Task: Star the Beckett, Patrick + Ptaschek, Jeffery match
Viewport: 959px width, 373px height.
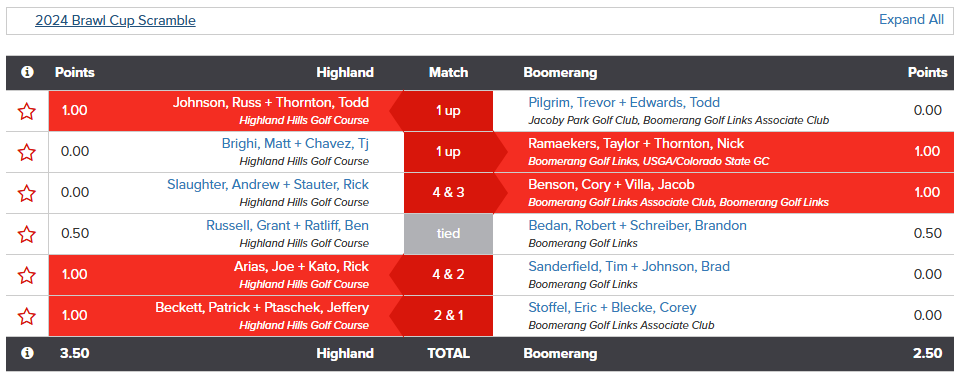Action: tap(26, 316)
